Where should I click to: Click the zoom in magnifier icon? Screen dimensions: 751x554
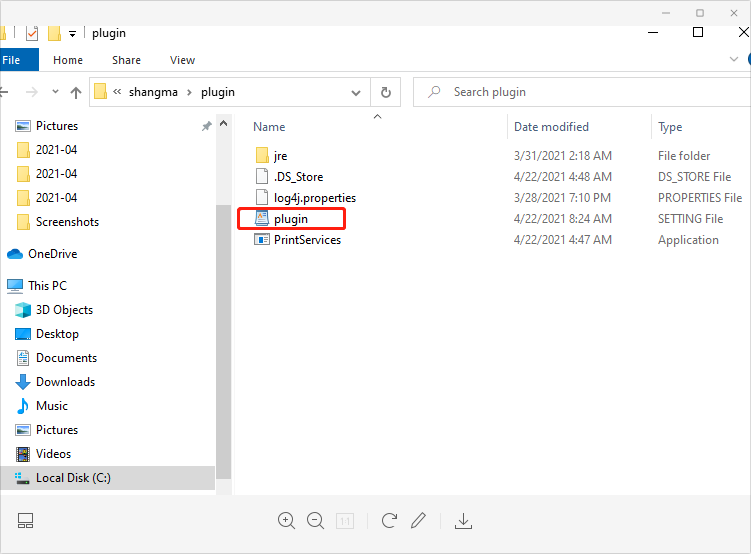(x=286, y=520)
